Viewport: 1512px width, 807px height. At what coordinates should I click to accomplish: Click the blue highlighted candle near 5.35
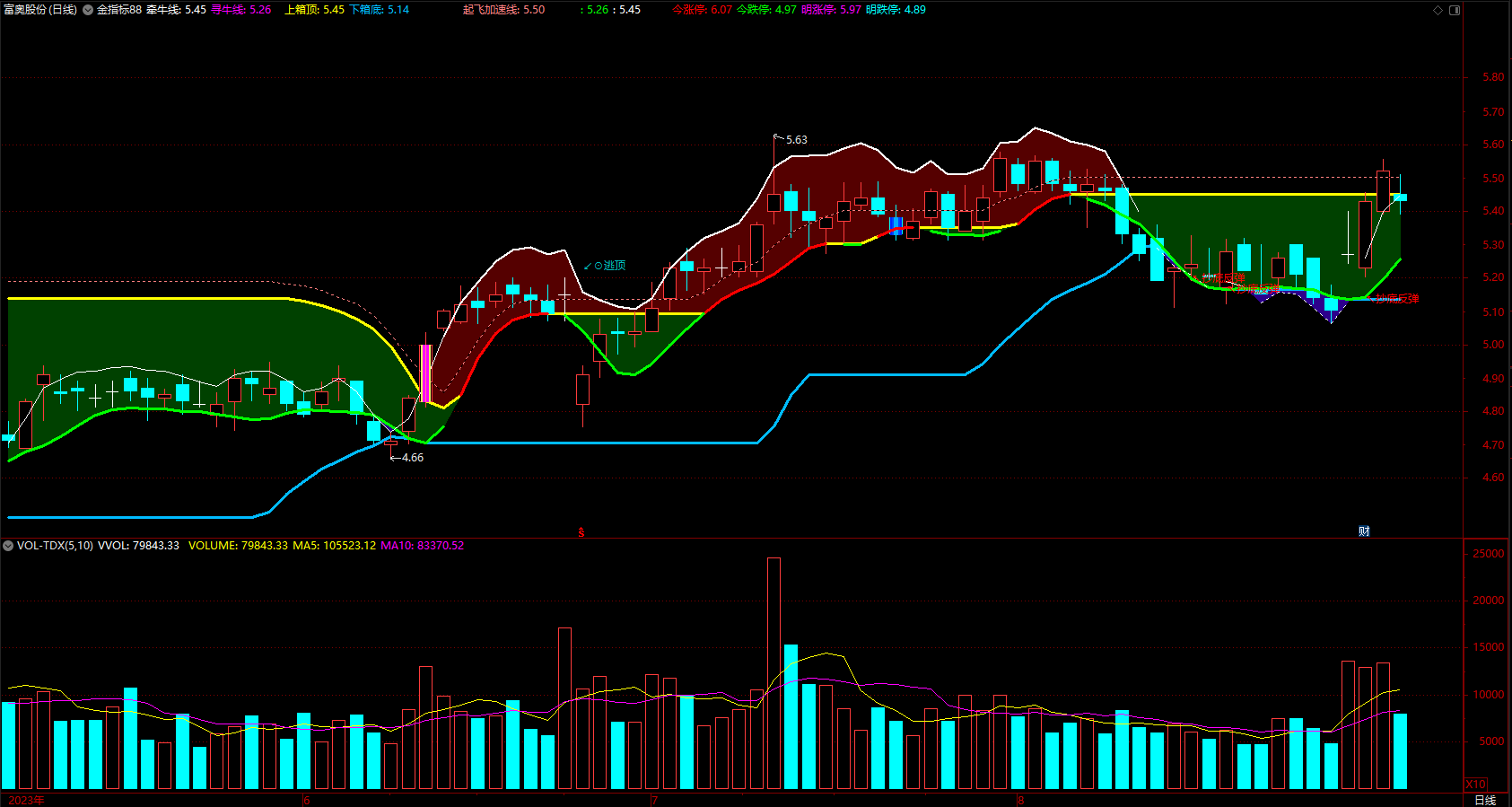(896, 224)
